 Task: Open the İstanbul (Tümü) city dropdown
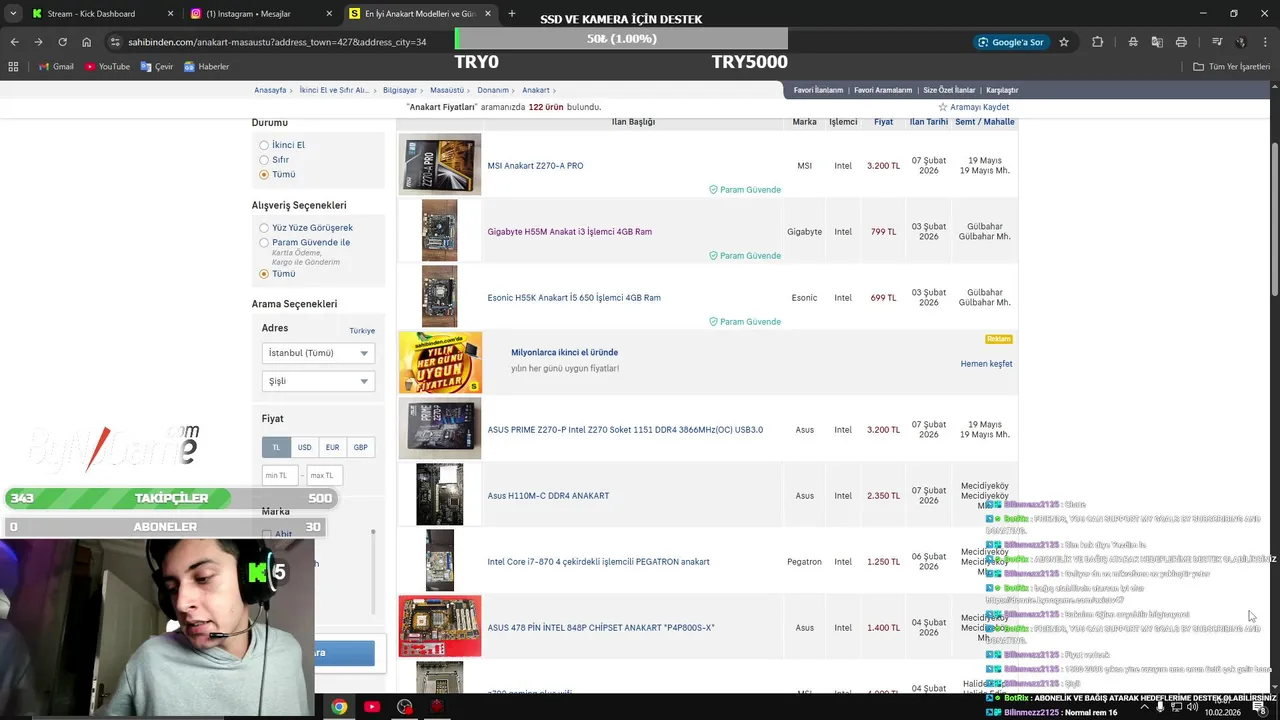click(x=318, y=353)
